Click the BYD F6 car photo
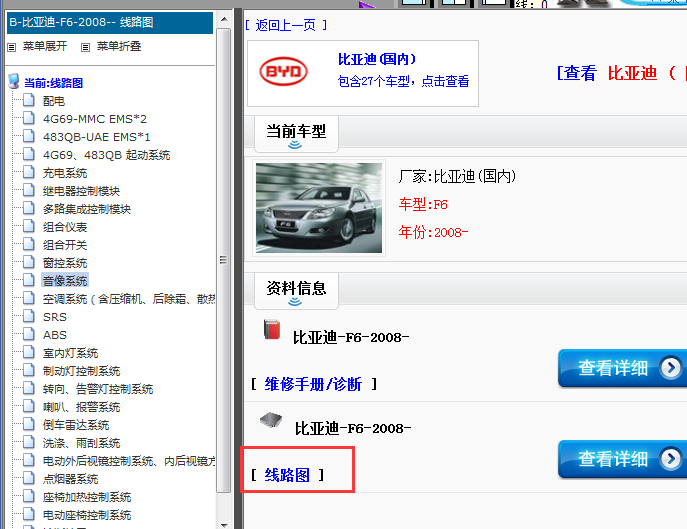The height and width of the screenshot is (529, 687). (319, 208)
